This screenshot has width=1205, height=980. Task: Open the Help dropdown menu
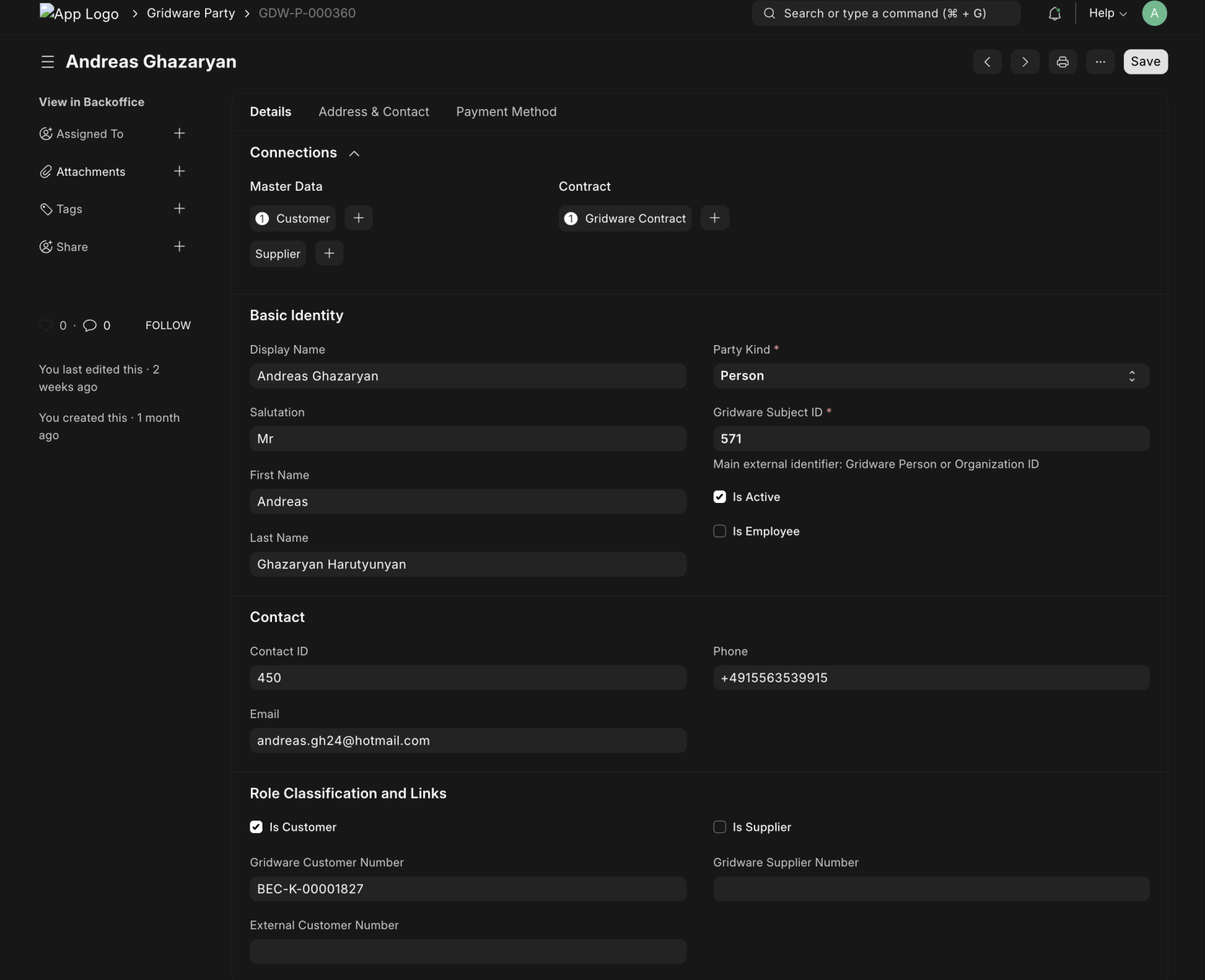tap(1107, 13)
